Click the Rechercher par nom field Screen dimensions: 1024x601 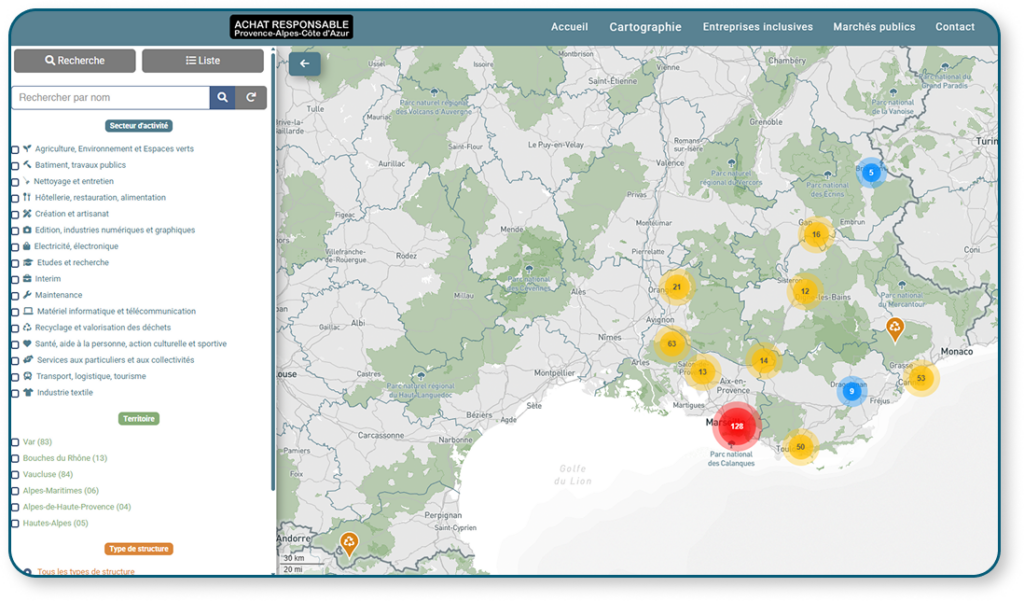(x=110, y=97)
